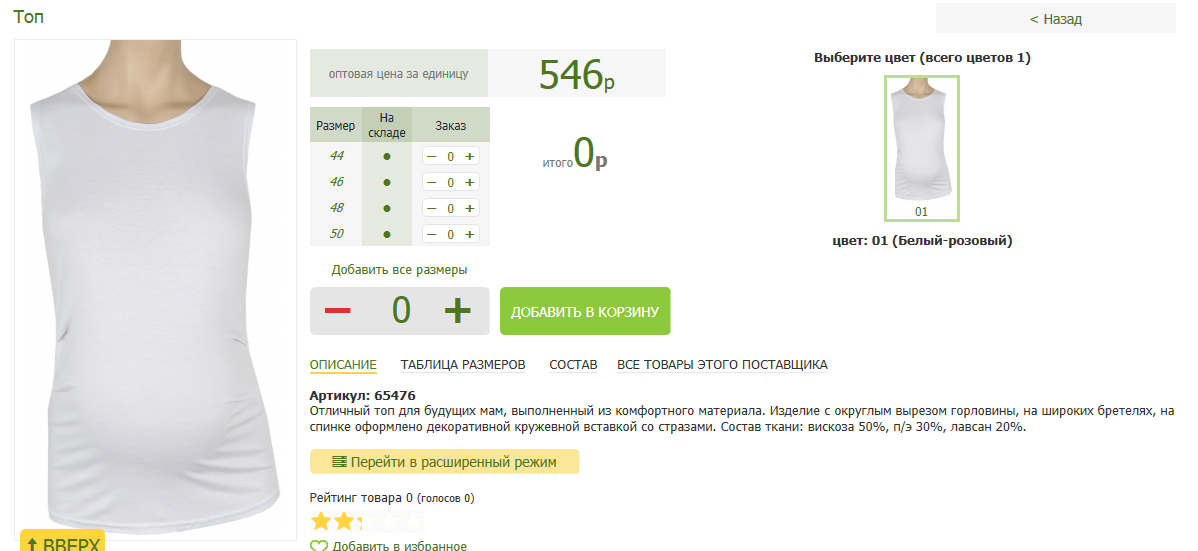1198x551 pixels.
Task: Add item to cart with Добавить в корзину
Action: point(585,311)
